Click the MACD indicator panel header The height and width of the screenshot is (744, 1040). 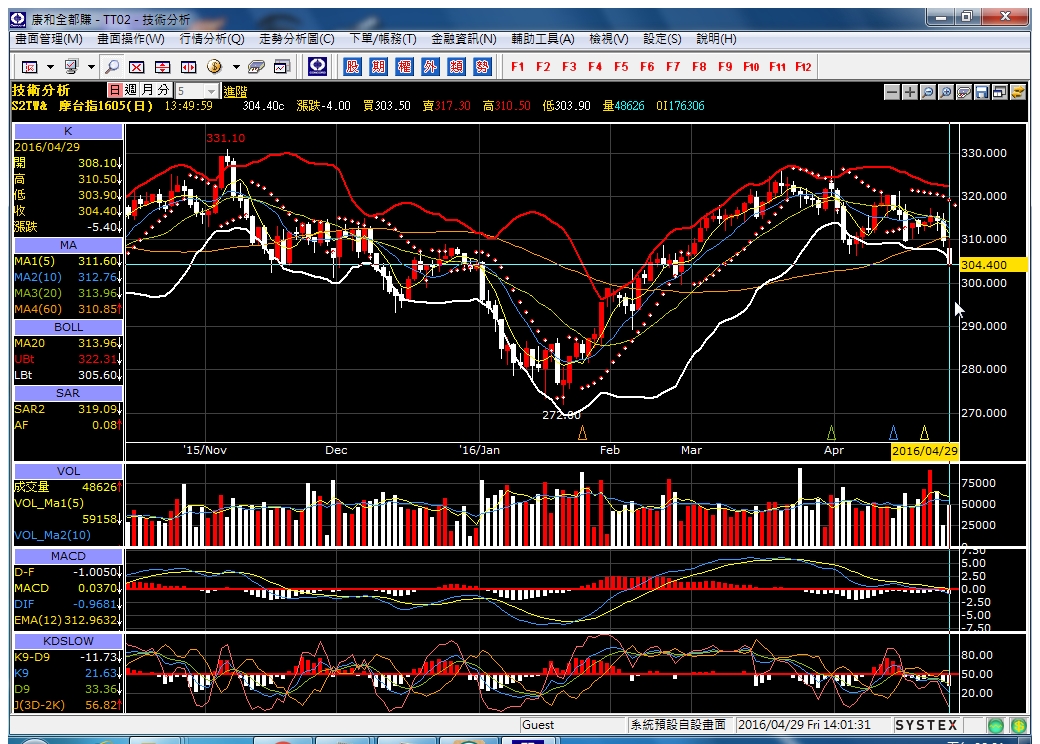(x=68, y=556)
